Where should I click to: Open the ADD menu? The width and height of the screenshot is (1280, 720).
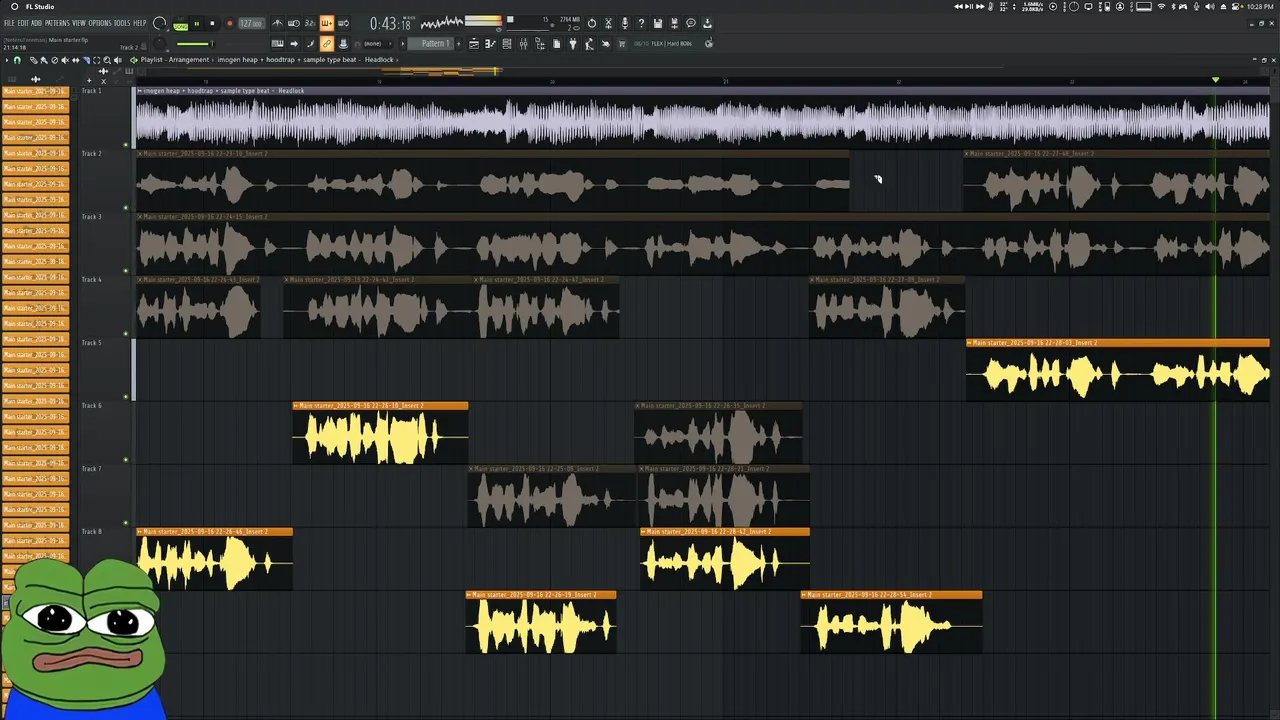pos(36,23)
